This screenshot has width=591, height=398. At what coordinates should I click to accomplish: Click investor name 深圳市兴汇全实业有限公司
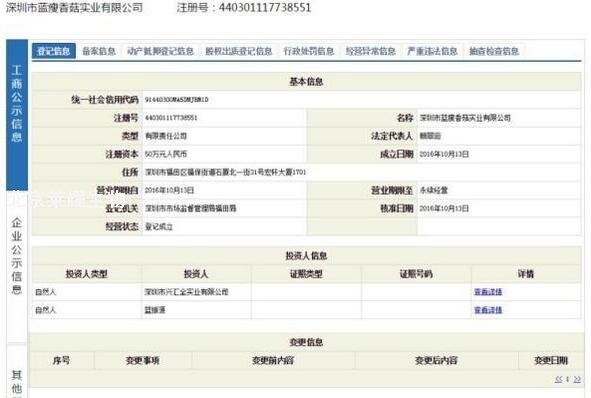click(187, 292)
